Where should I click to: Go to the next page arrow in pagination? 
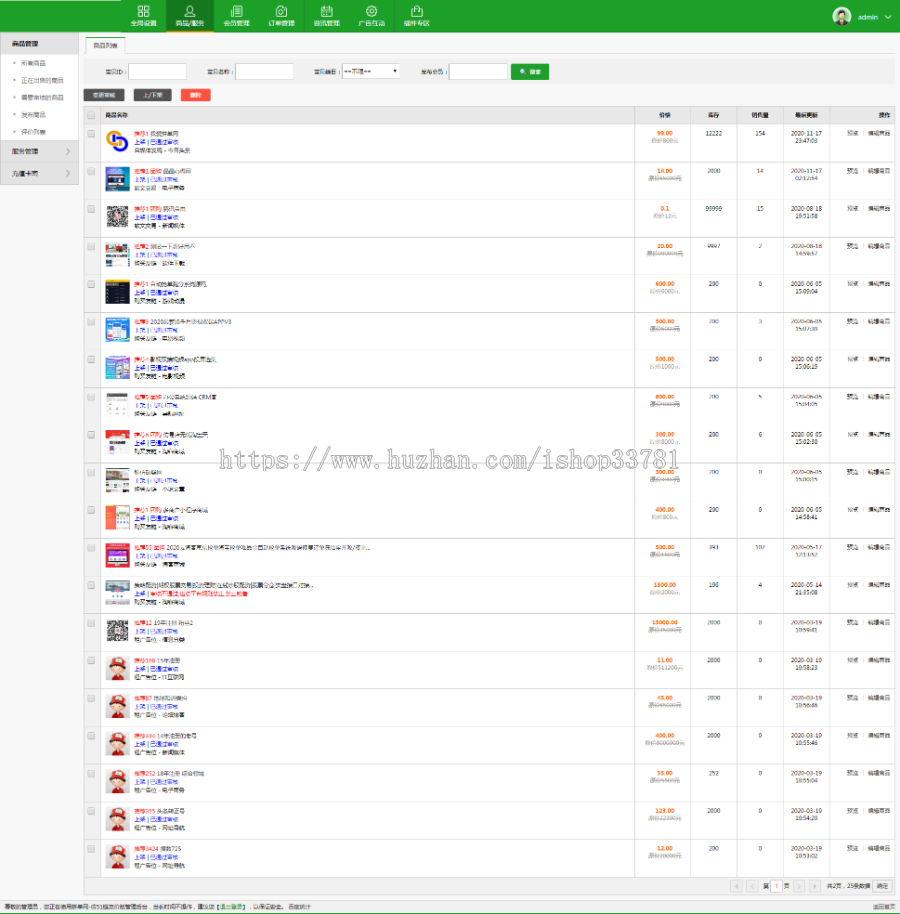(x=799, y=886)
